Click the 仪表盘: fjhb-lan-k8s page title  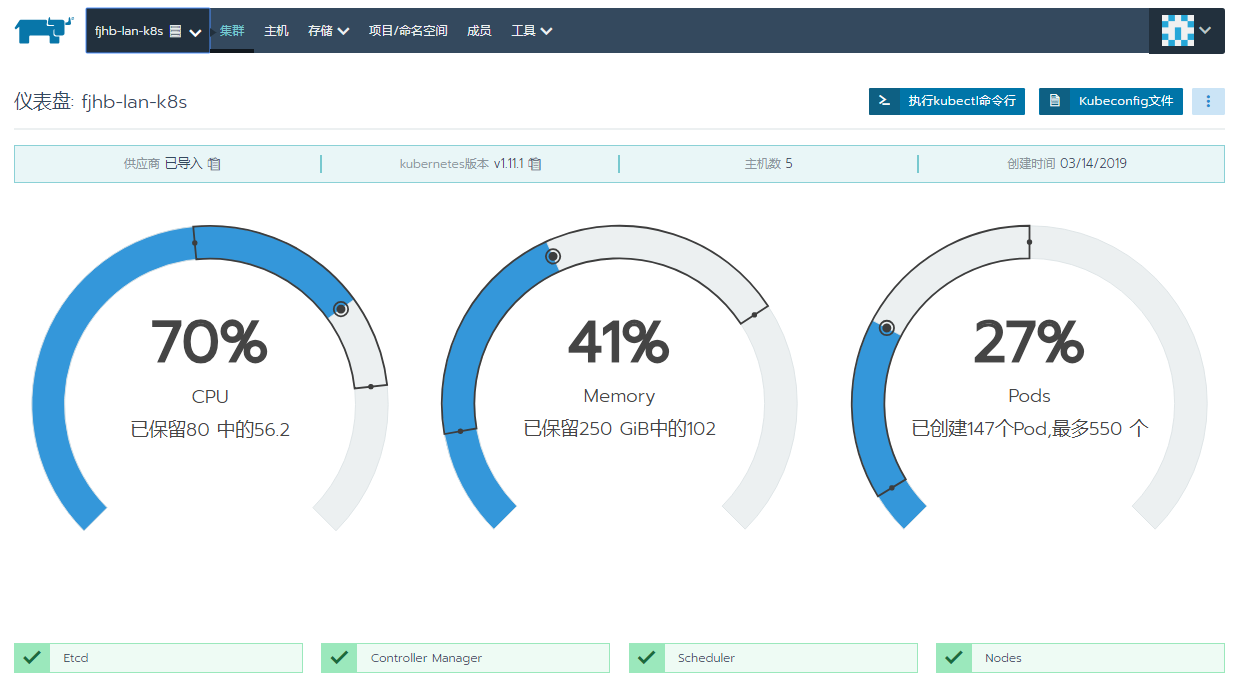[101, 102]
